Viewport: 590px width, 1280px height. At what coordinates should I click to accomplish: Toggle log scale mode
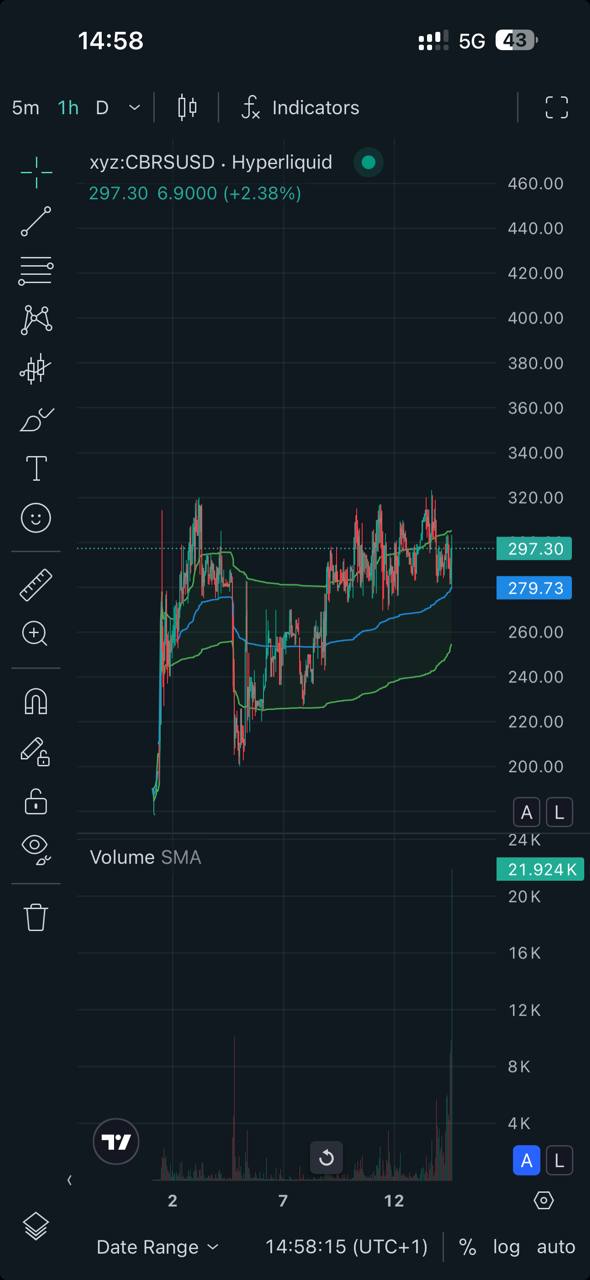pyautogui.click(x=506, y=1247)
